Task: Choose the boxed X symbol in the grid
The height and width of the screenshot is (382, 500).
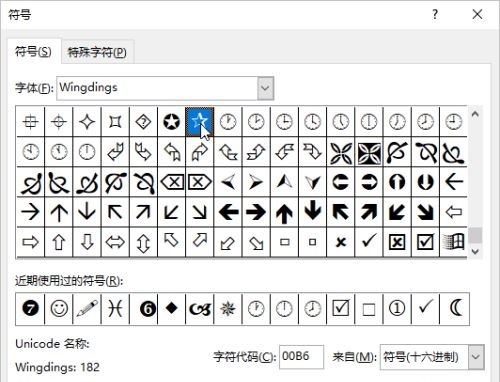Action: click(397, 242)
